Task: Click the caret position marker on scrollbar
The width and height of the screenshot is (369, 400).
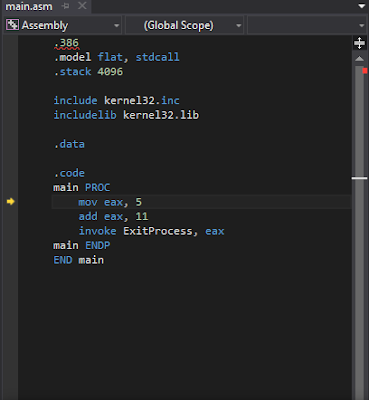Action: coord(359,178)
